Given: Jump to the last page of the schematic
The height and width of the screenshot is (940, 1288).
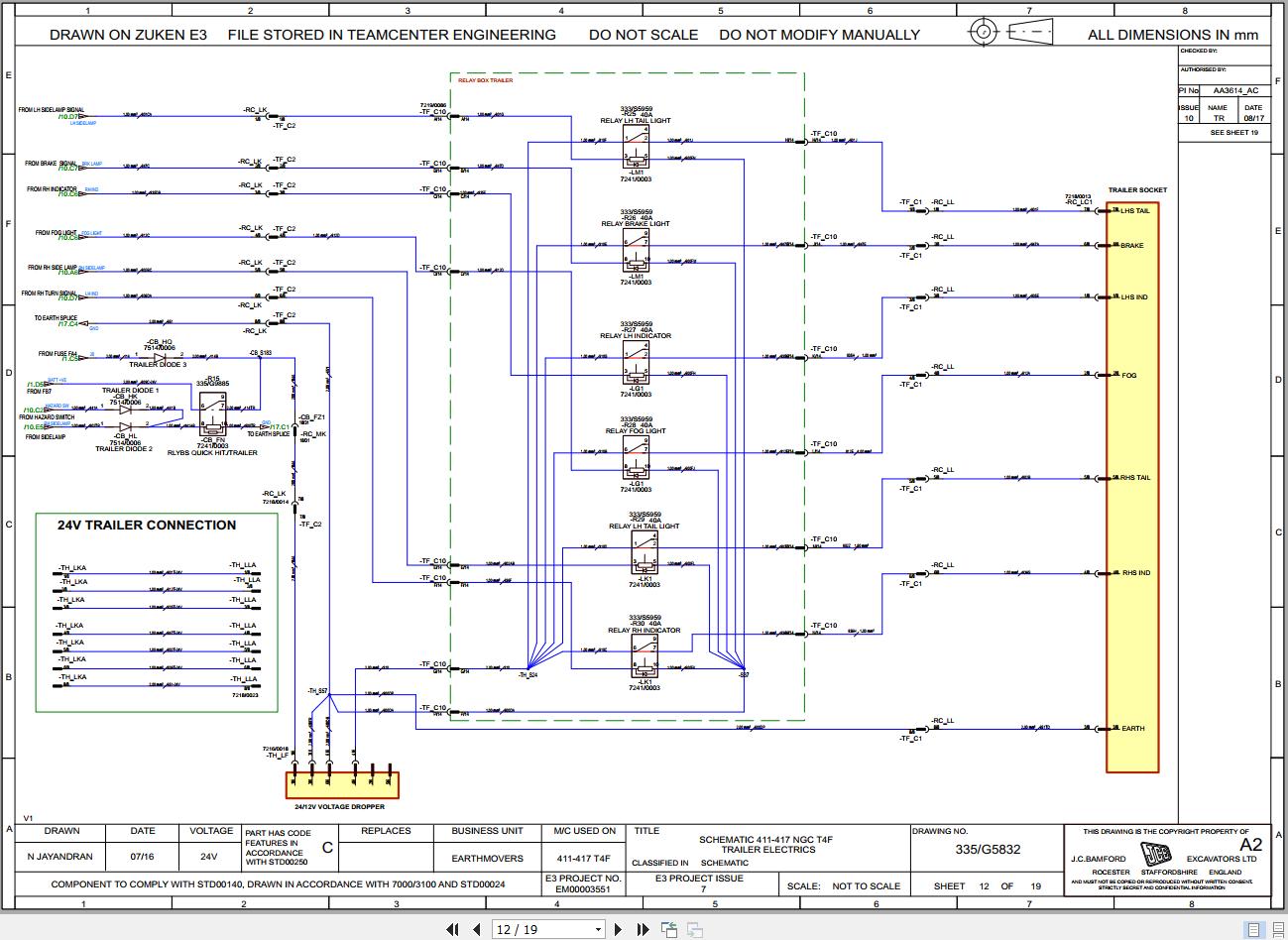Looking at the screenshot, I should click(x=643, y=929).
